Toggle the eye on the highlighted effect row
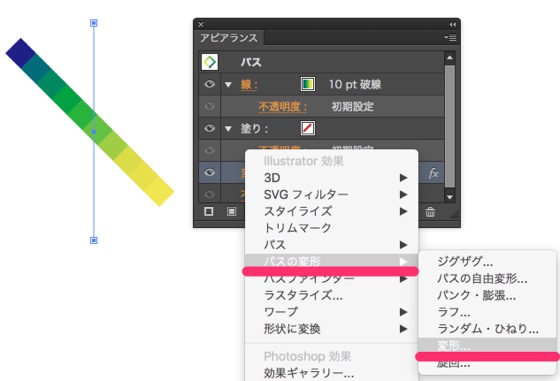The image size is (560, 381). pyautogui.click(x=210, y=172)
